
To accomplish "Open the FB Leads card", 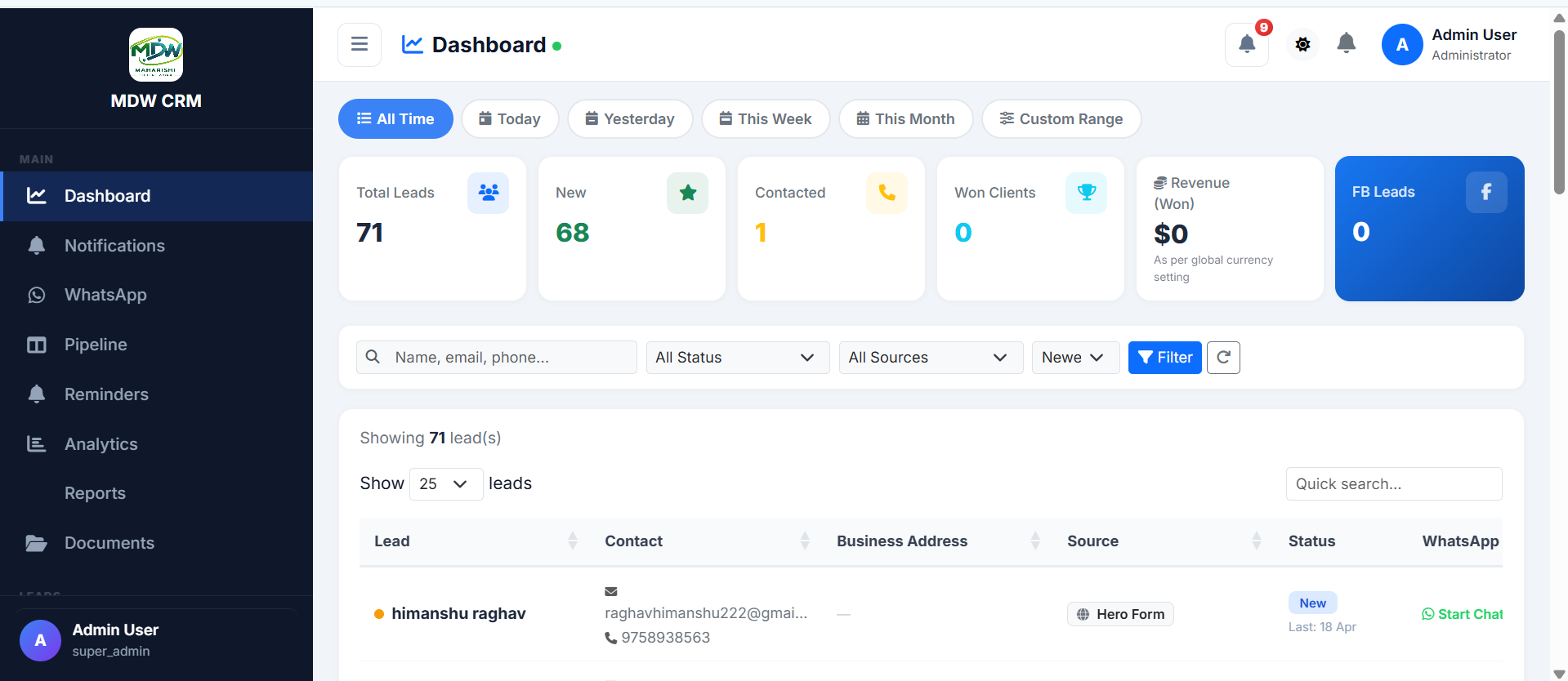I will point(1429,229).
